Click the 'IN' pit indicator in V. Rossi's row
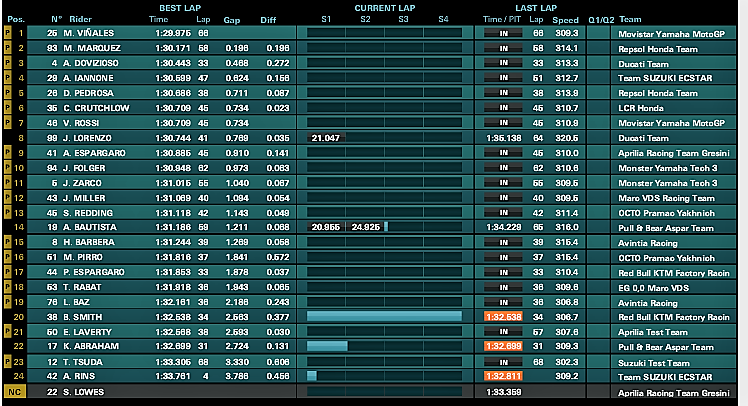The width and height of the screenshot is (748, 406). [503, 123]
